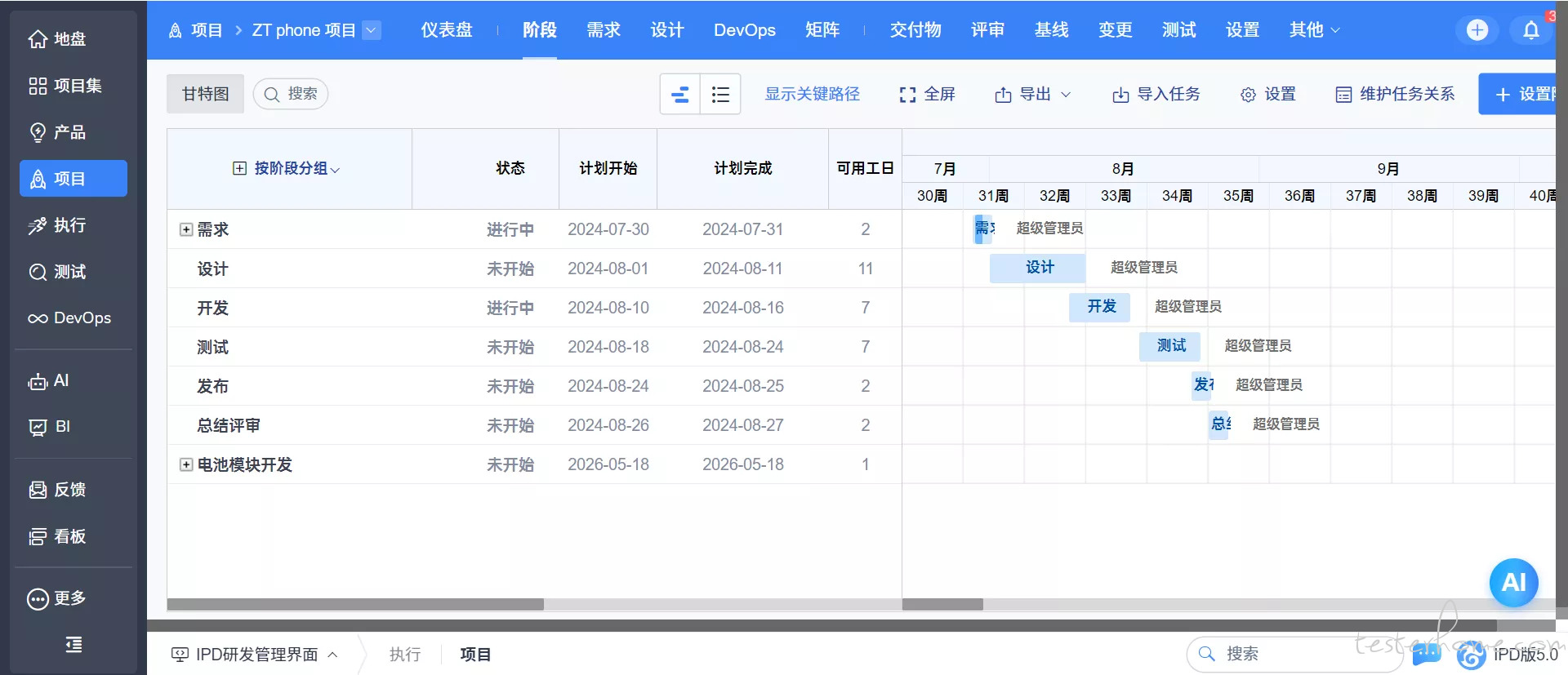Open the chat bubble icon in bottom bar
The width and height of the screenshot is (1568, 675).
pyautogui.click(x=1426, y=654)
